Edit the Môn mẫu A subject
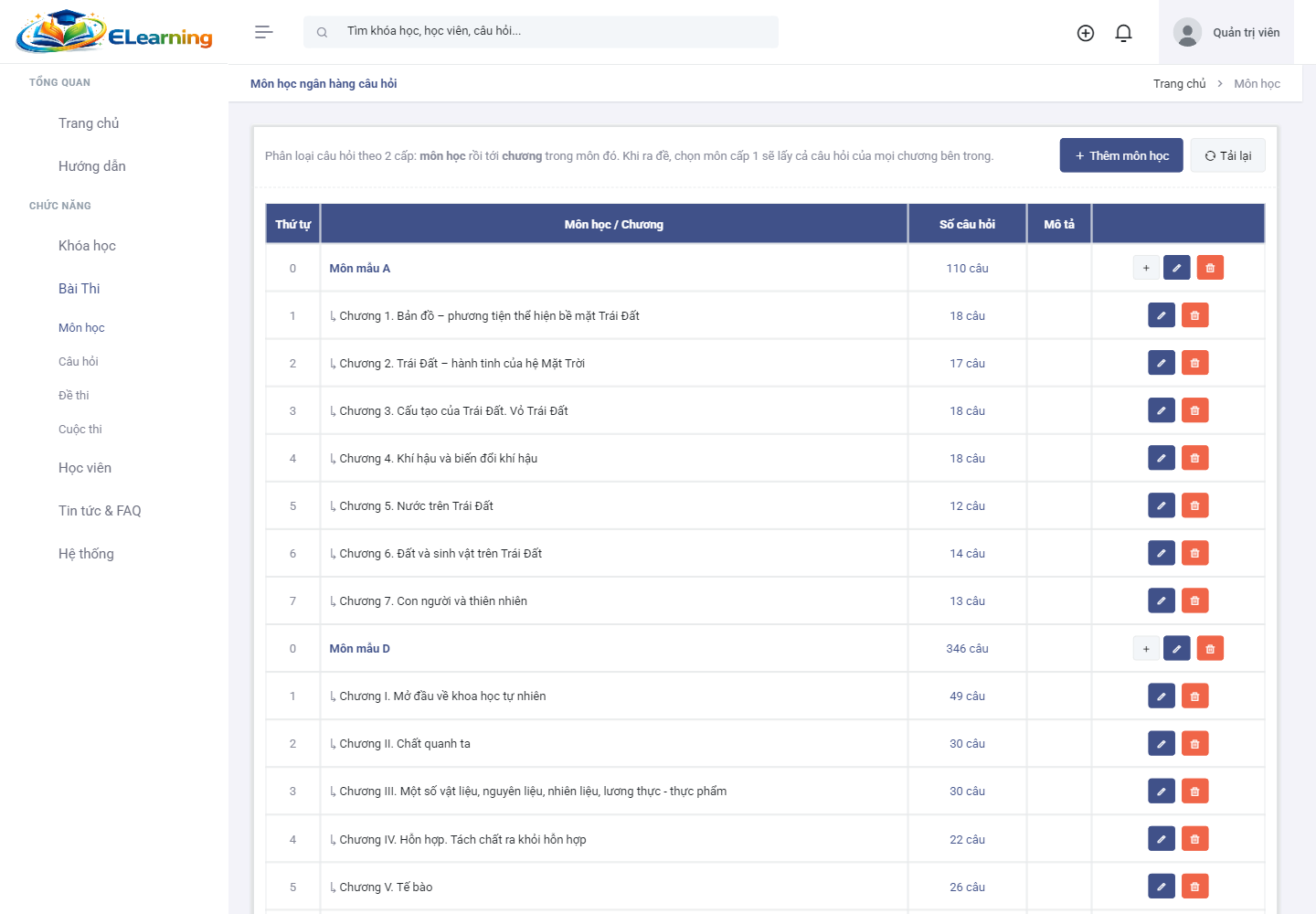This screenshot has height=914, width=1316. (1177, 268)
